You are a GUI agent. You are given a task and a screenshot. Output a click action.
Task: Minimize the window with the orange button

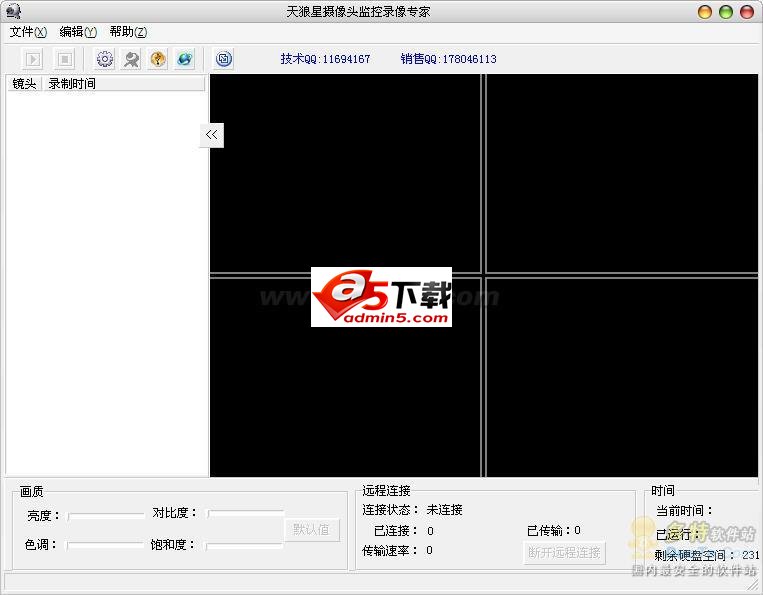(705, 12)
